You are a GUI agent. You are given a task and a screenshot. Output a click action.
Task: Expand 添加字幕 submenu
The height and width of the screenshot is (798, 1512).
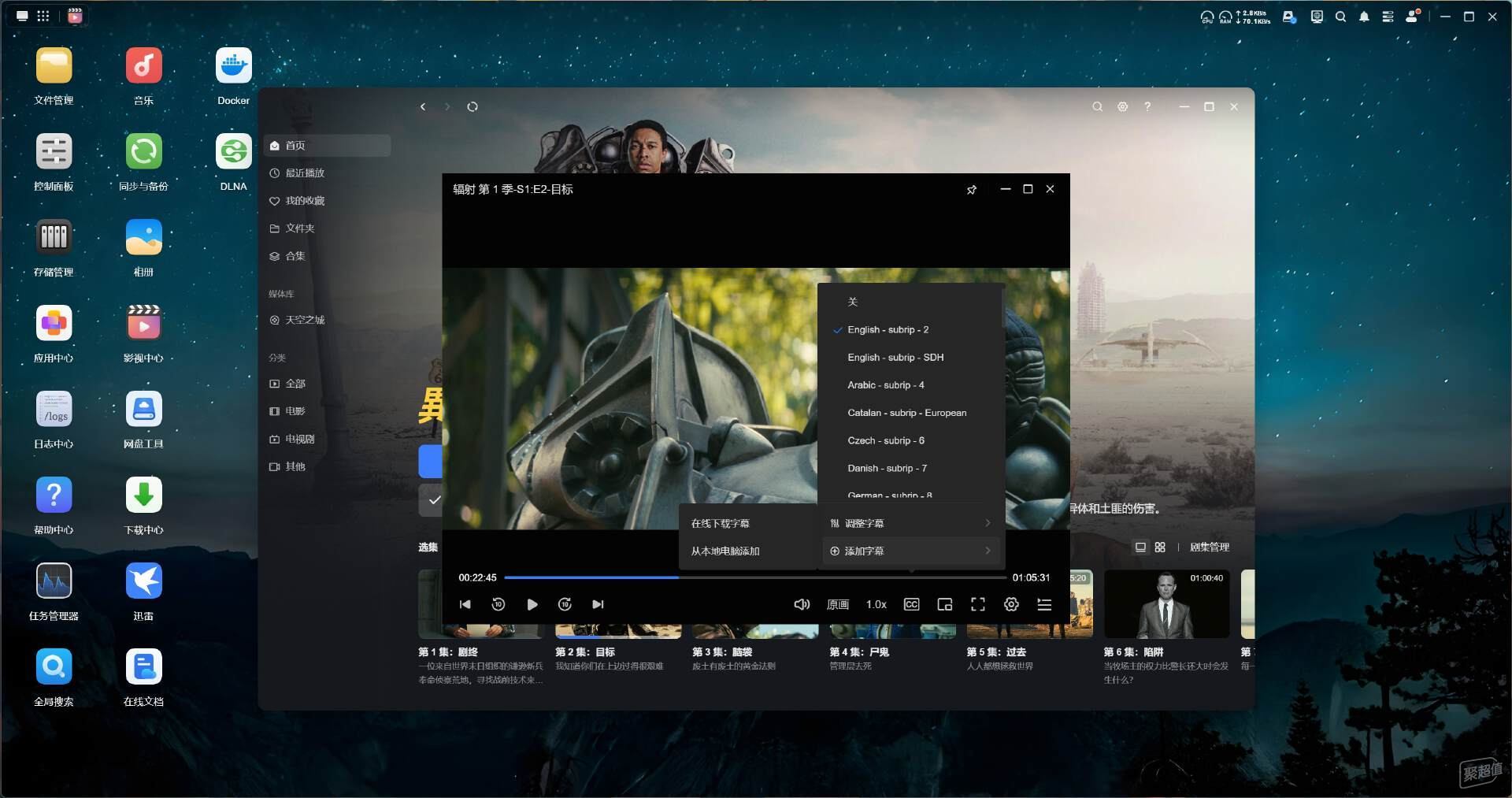click(x=911, y=551)
